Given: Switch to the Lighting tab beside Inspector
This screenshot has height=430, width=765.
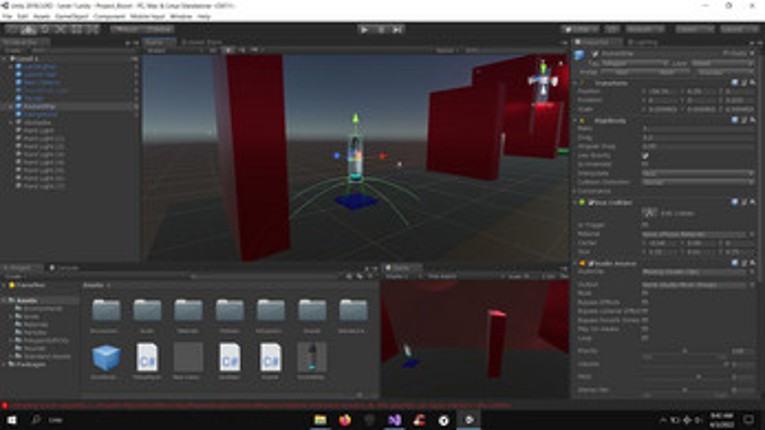Looking at the screenshot, I should coord(643,42).
